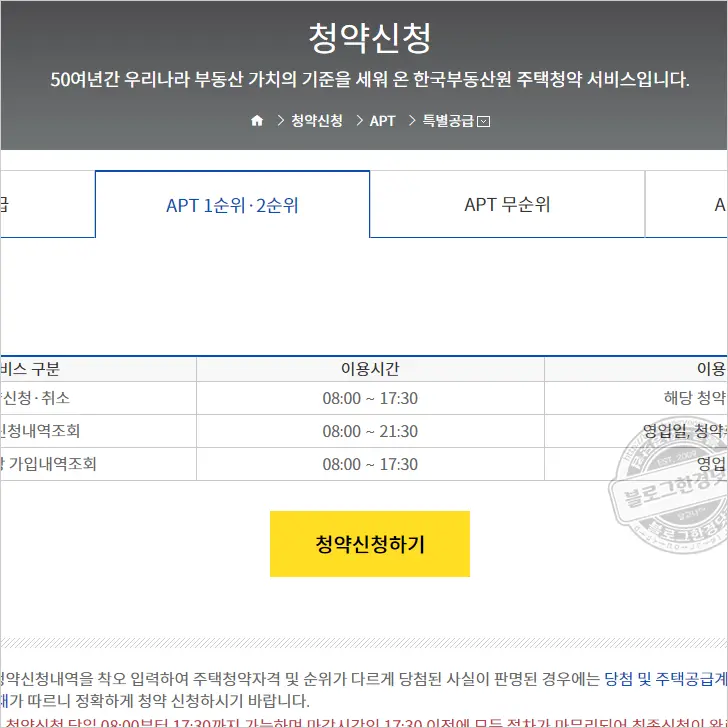Click the subtitle about 한국부동산원 주택청약 서비스
This screenshot has width=728, height=728.
370,79
